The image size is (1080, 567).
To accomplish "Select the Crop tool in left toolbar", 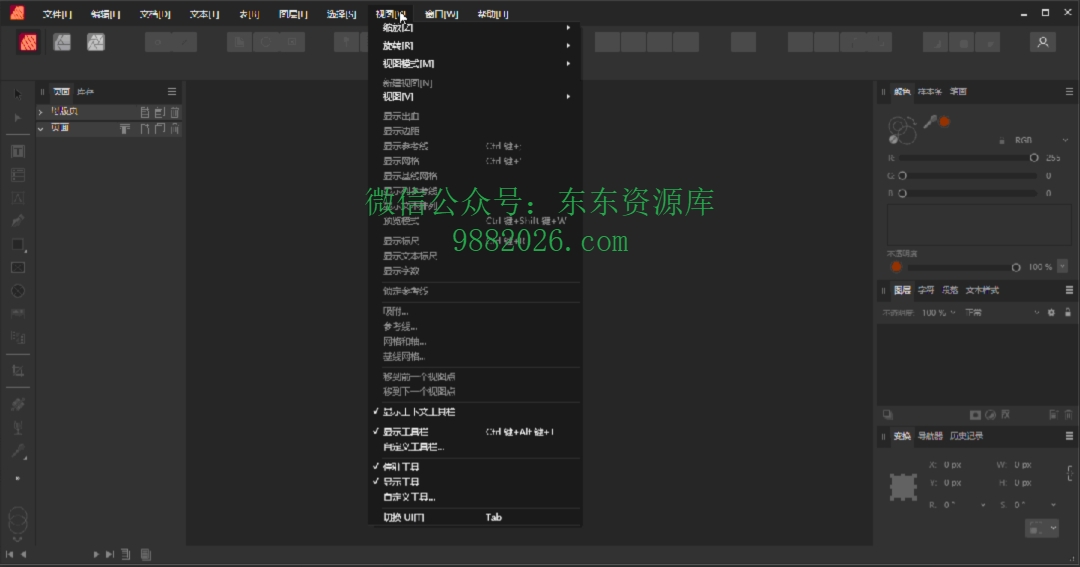I will coord(17,370).
